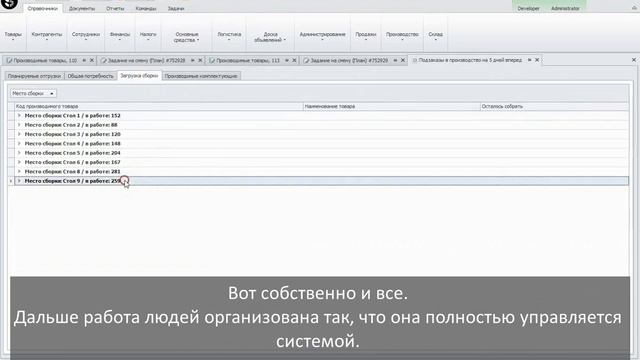The height and width of the screenshot is (360, 640).
Task: Open the Финансы ribbon dropdown
Action: (x=120, y=36)
